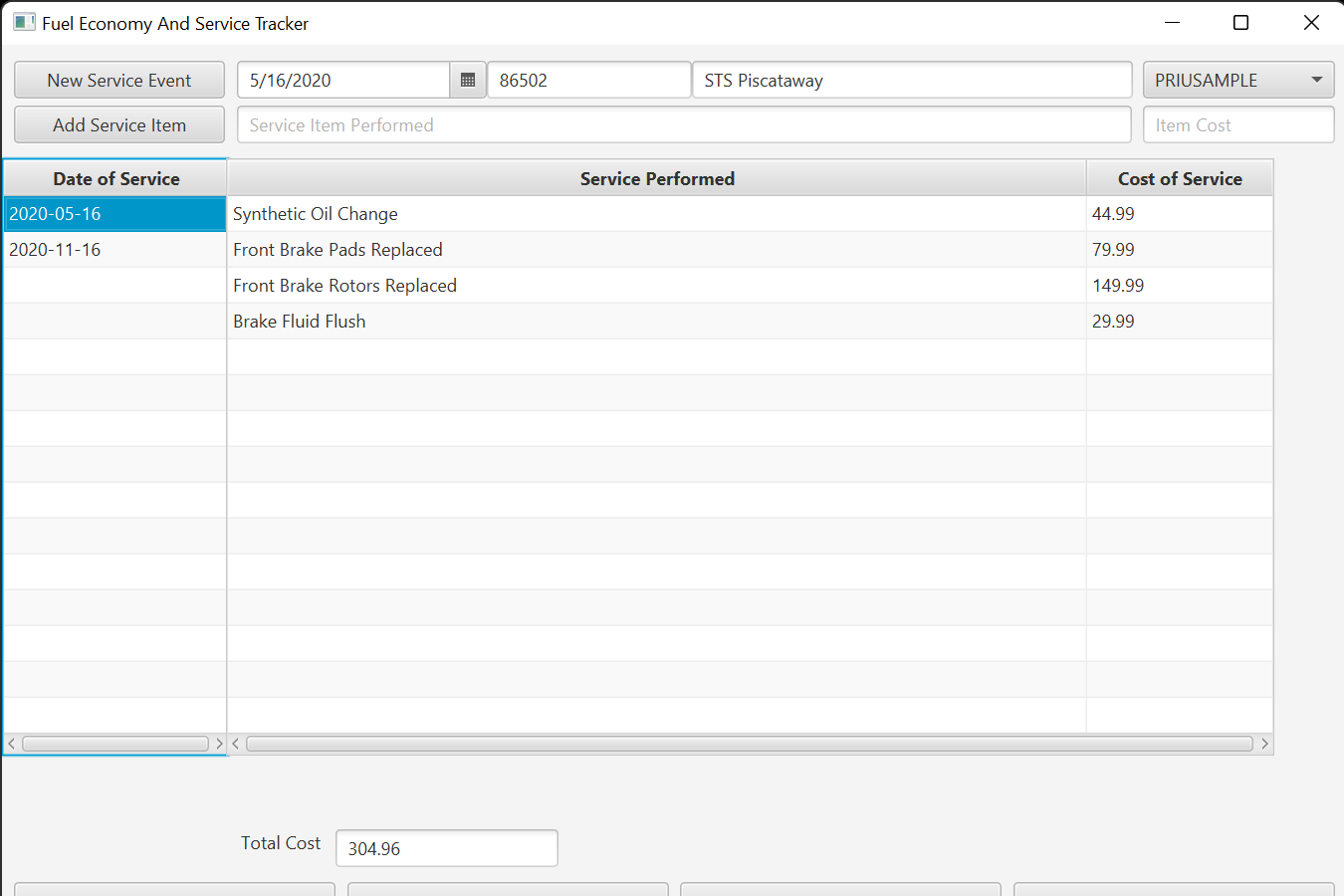Sort by Service Performed column header

tap(657, 179)
